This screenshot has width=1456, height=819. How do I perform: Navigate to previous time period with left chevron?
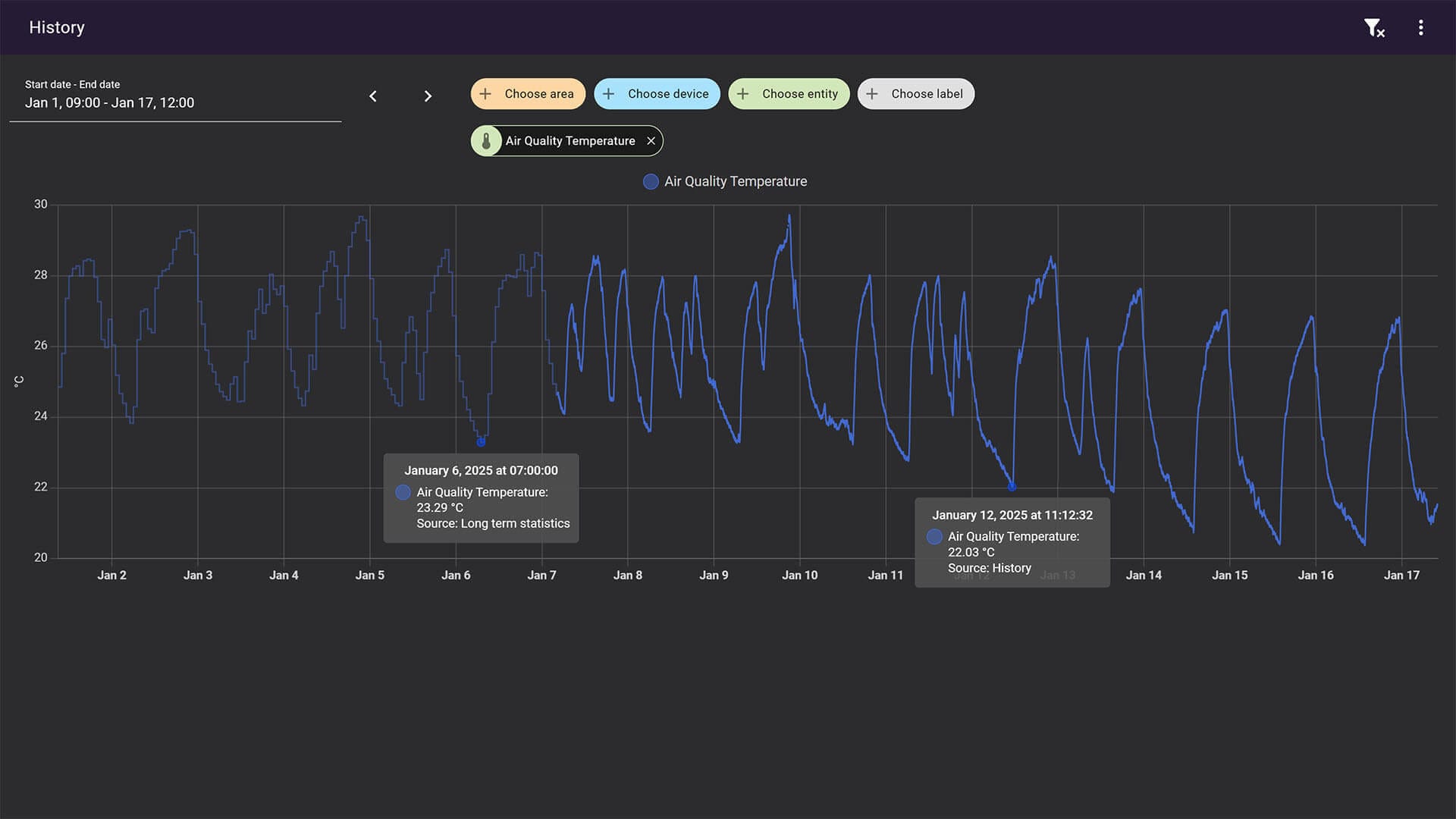pyautogui.click(x=373, y=96)
